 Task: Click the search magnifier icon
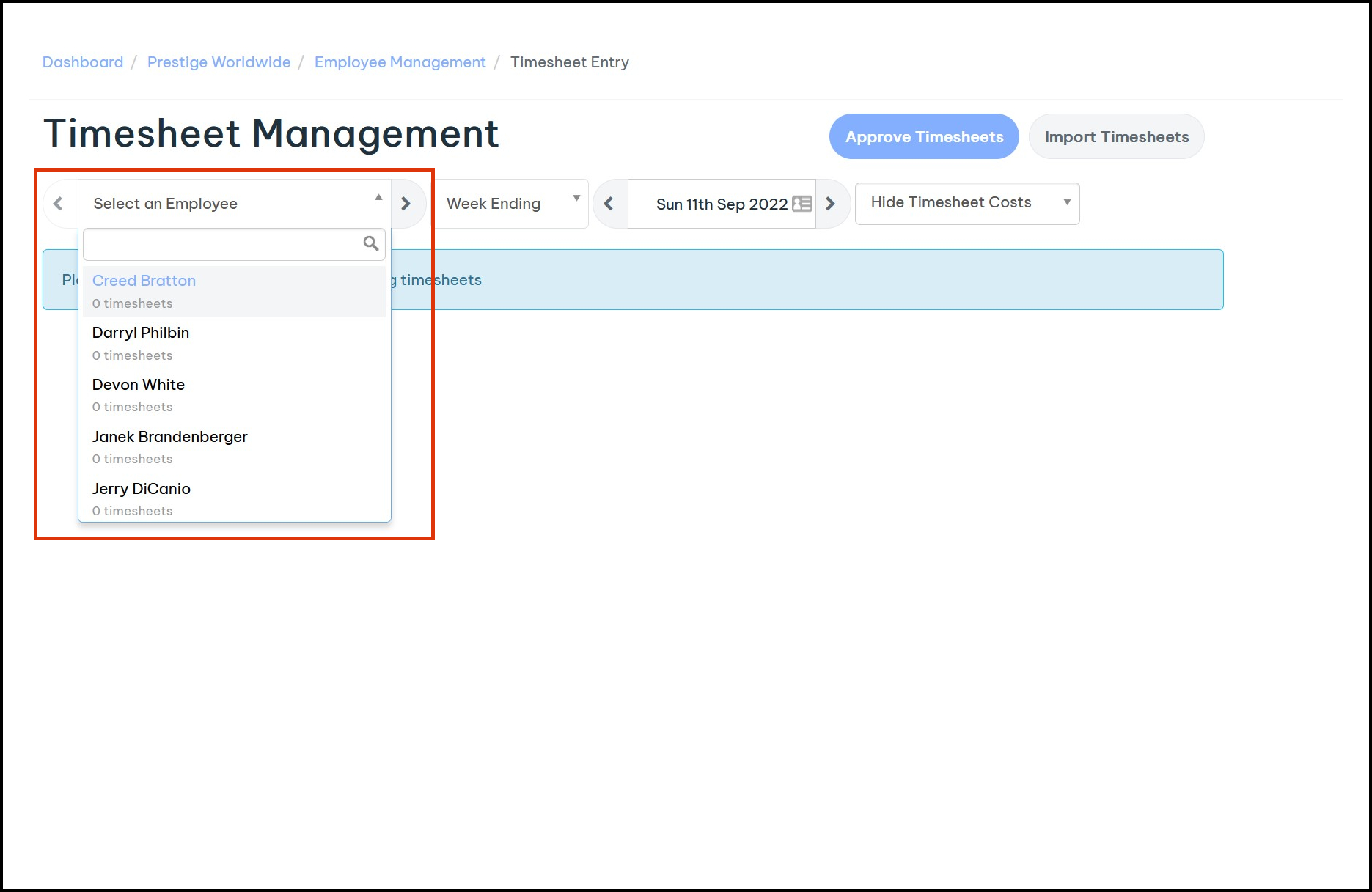click(x=371, y=243)
